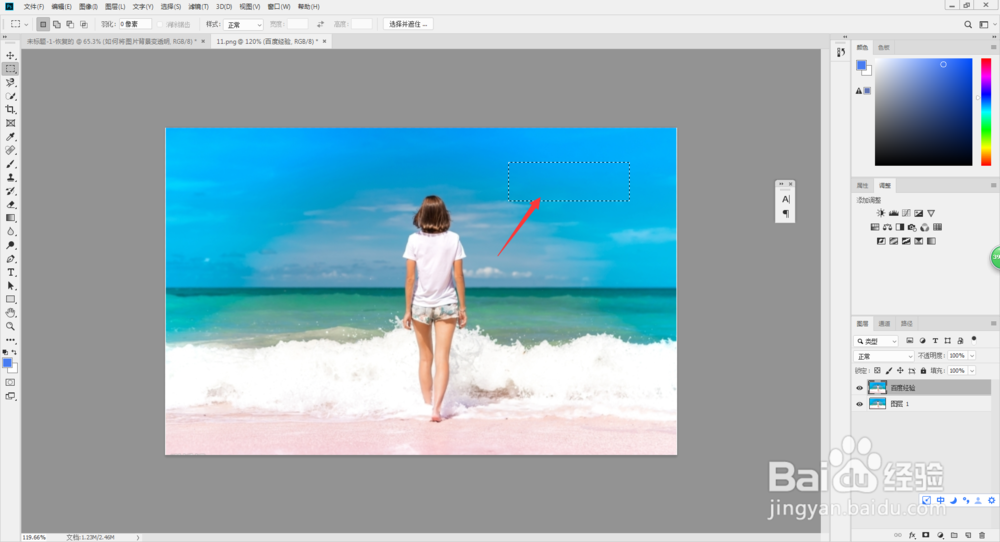The width and height of the screenshot is (1000, 542).
Task: Open the Adjustments panel flyout menu
Action: [993, 185]
